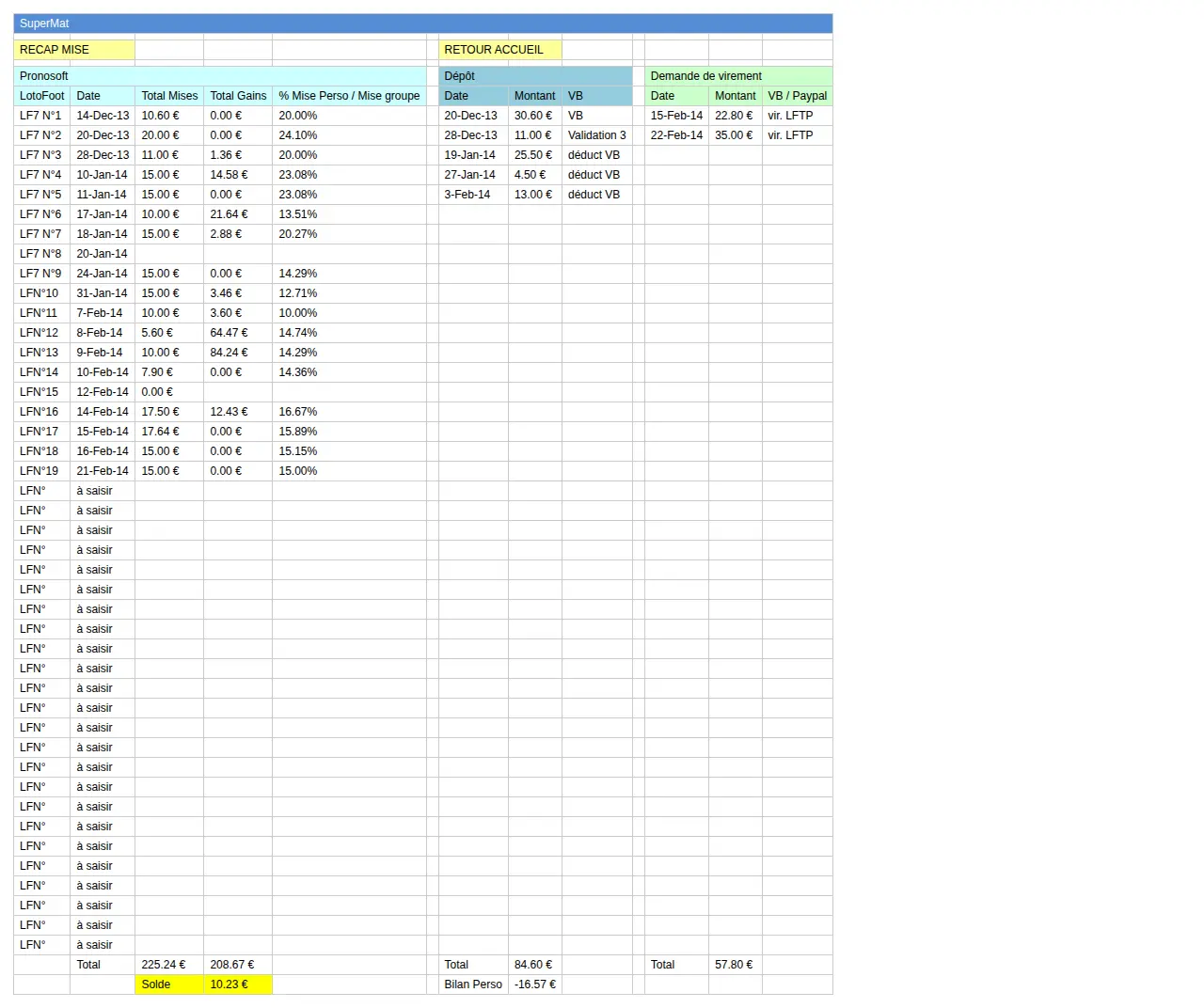The image size is (1204, 1008).
Task: Select the Validation 3 deposit cell
Action: (x=597, y=135)
